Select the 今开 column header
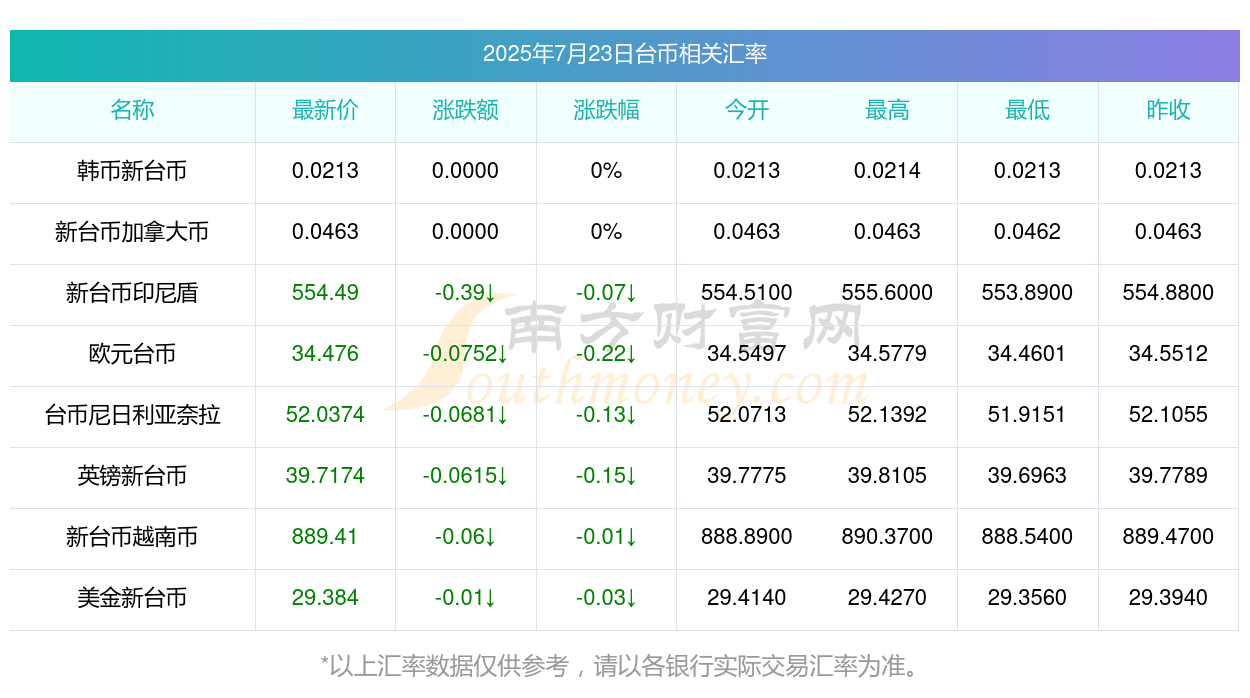This screenshot has height=698, width=1250. click(747, 110)
